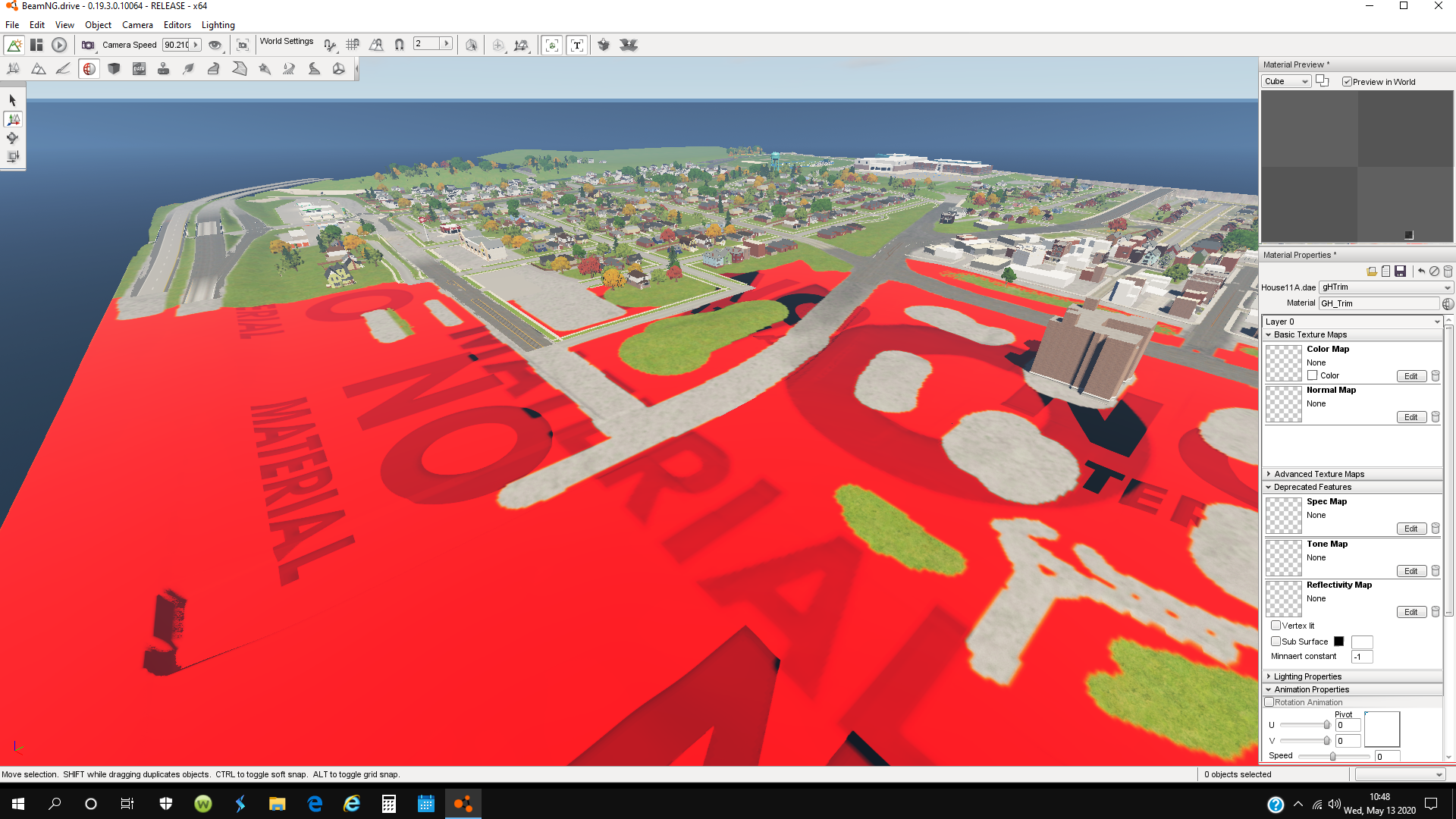Choose the Scale selection tool
This screenshot has height=819, width=1456.
coord(12,157)
